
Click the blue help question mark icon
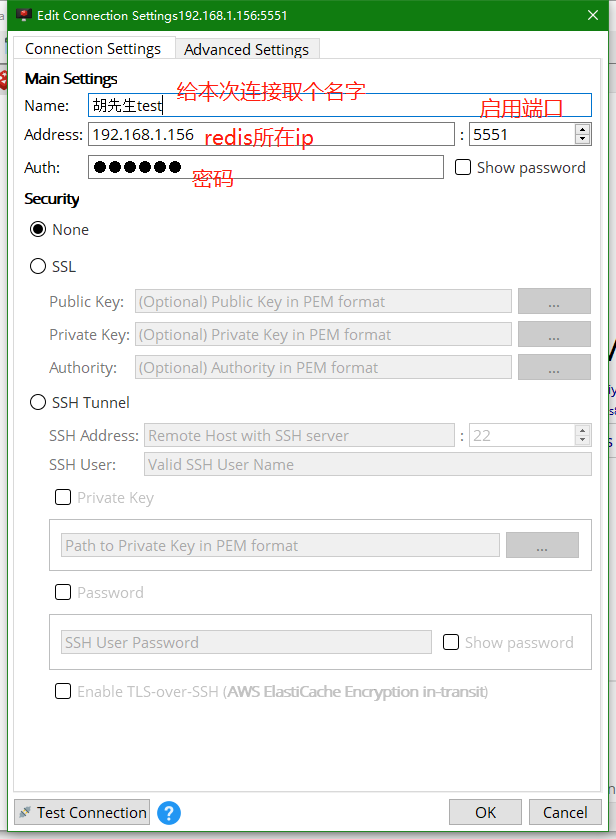pos(169,813)
